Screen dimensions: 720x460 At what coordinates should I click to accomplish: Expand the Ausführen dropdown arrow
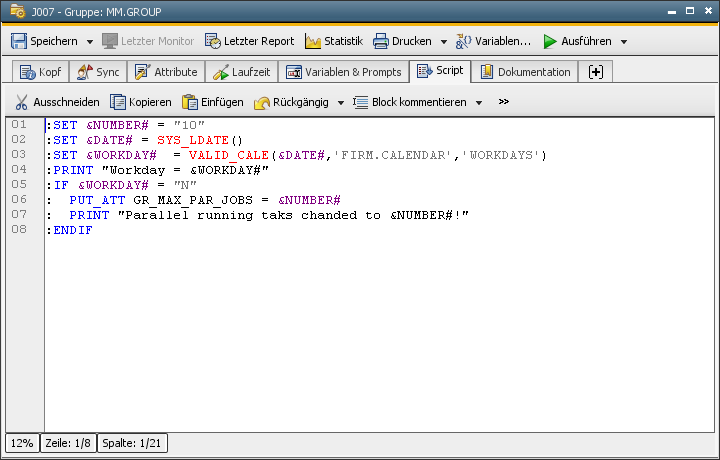coord(624,42)
